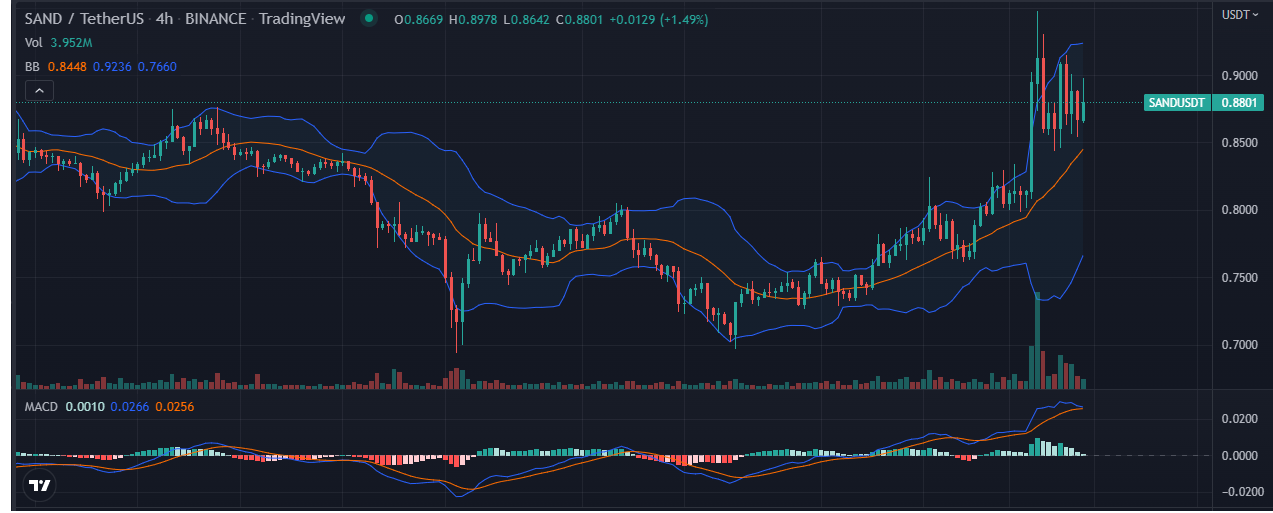Select the BB indicator label
Viewport: 1273px width, 513px height.
point(32,66)
